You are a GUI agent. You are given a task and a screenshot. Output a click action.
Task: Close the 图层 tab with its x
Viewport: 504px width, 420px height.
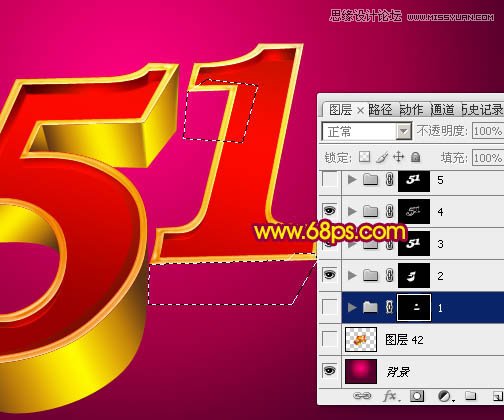(360, 110)
